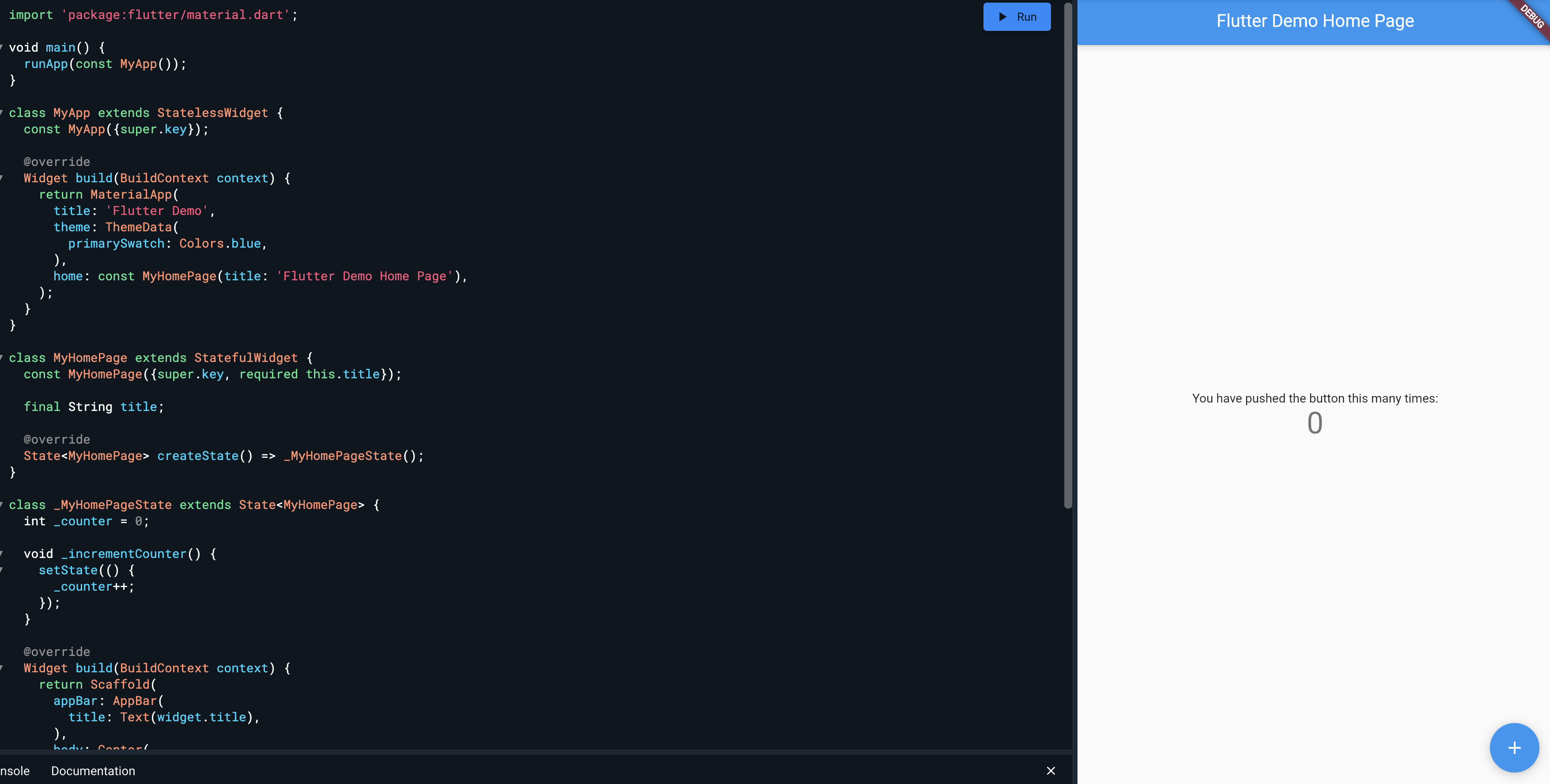Viewport: 1550px width, 784px height.
Task: Open the Documentation tab
Action: tap(93, 771)
